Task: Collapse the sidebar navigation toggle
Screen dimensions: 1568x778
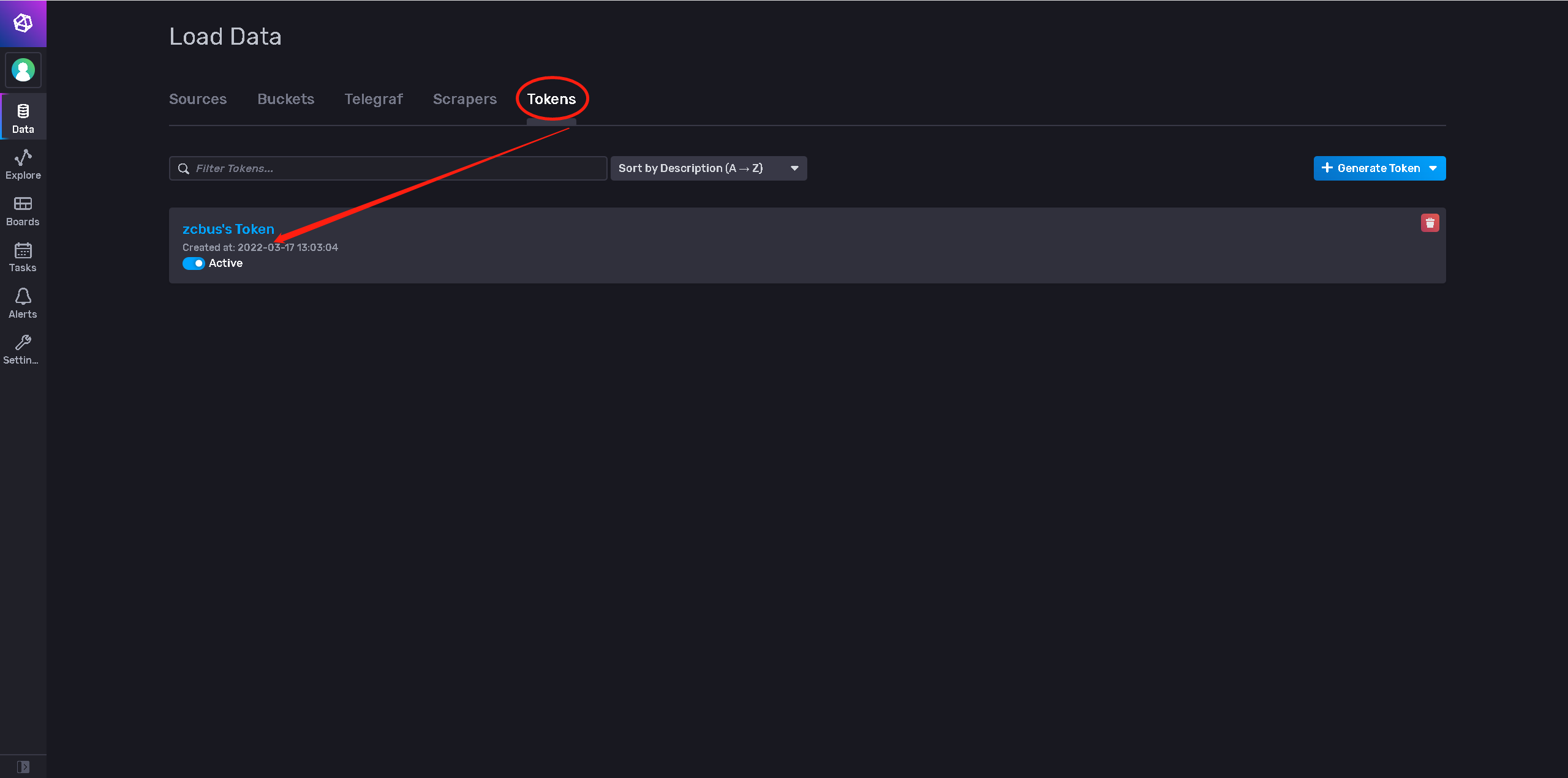Action: 23,766
